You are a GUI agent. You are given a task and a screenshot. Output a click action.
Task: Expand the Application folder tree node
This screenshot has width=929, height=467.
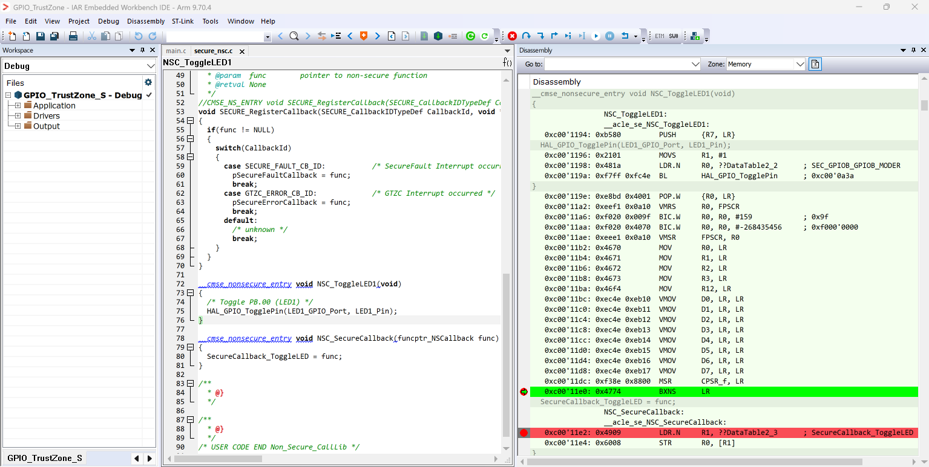[18, 105]
